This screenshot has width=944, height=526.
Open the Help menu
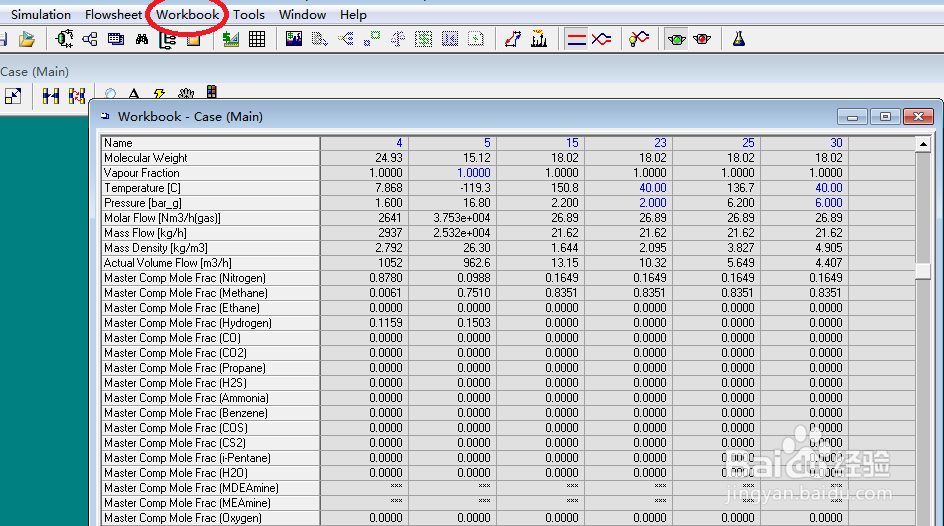point(353,14)
